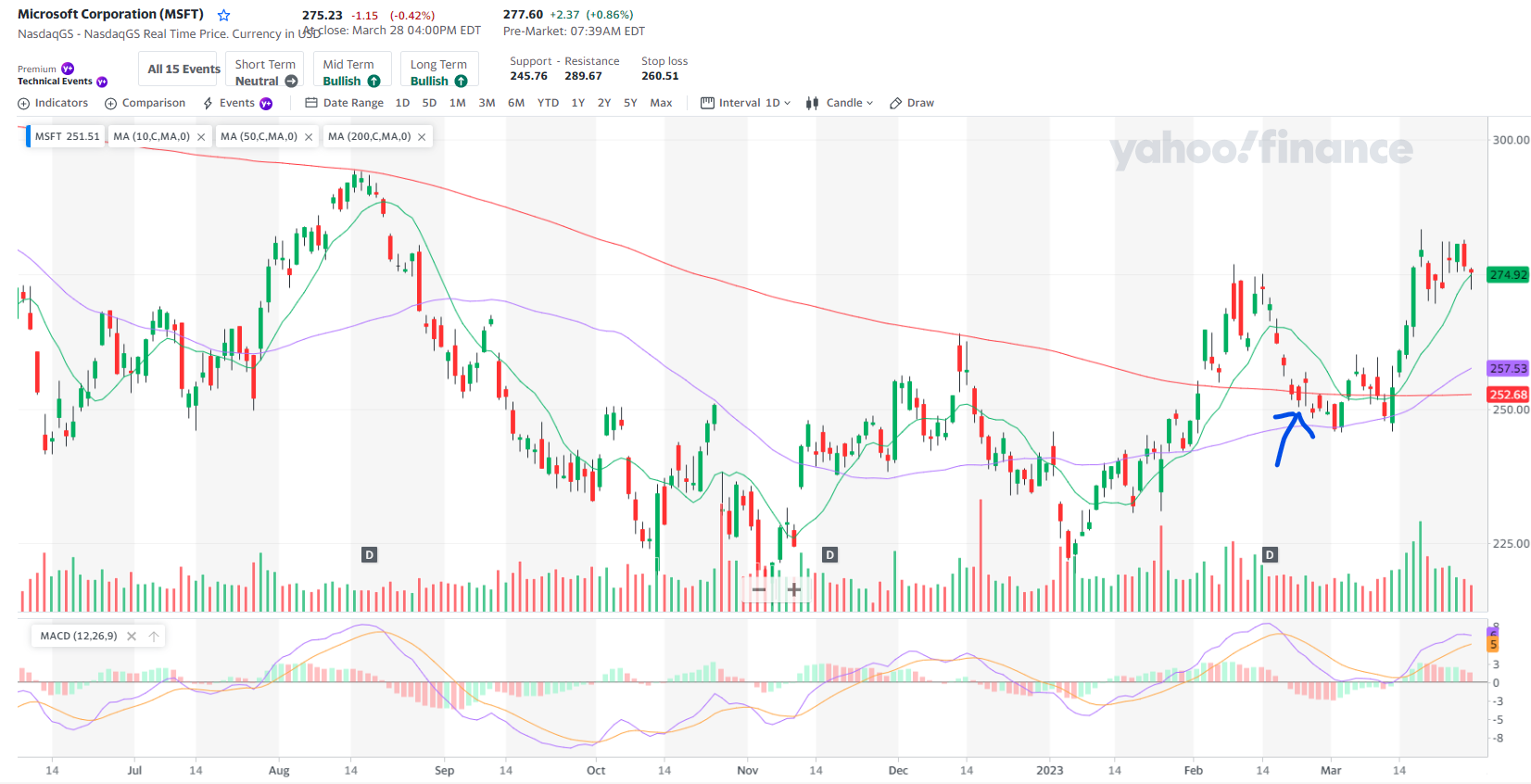
Task: Click the Technical Events premium badge icon
Action: [x=102, y=82]
